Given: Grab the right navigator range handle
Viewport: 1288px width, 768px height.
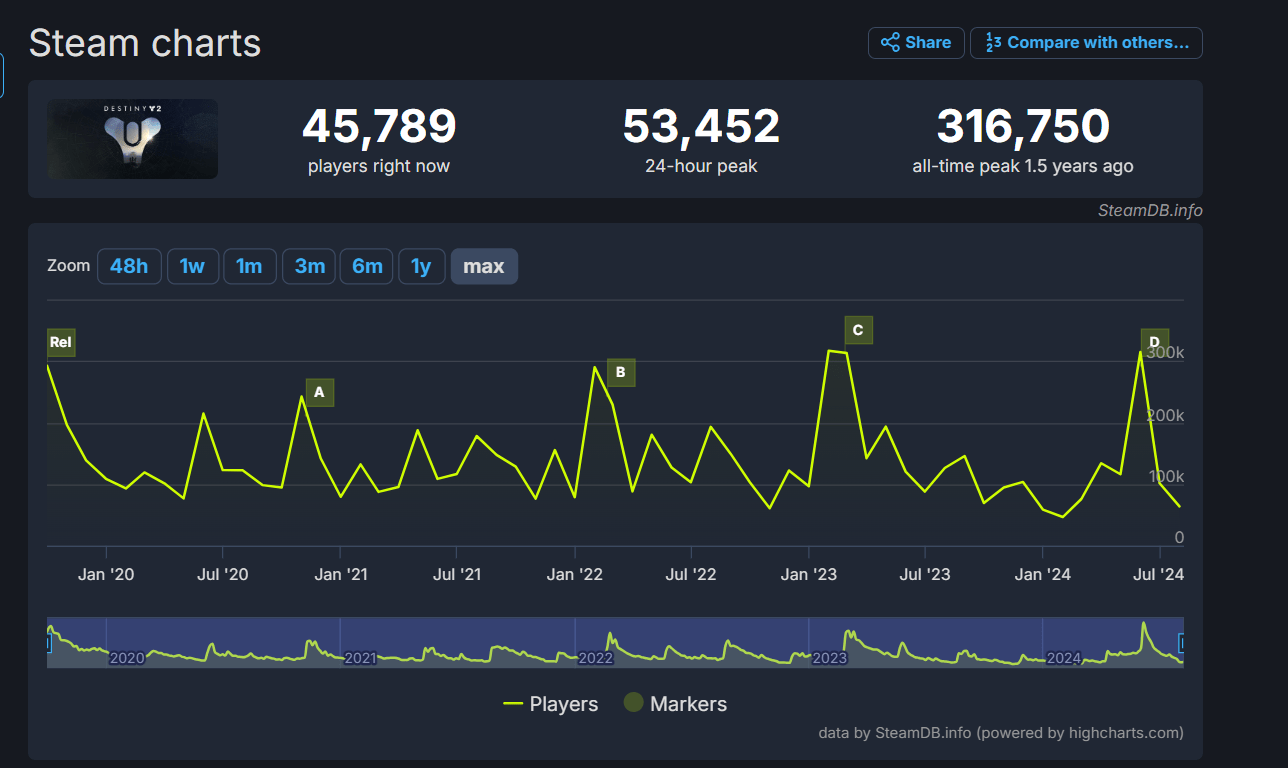Looking at the screenshot, I should pyautogui.click(x=1182, y=642).
